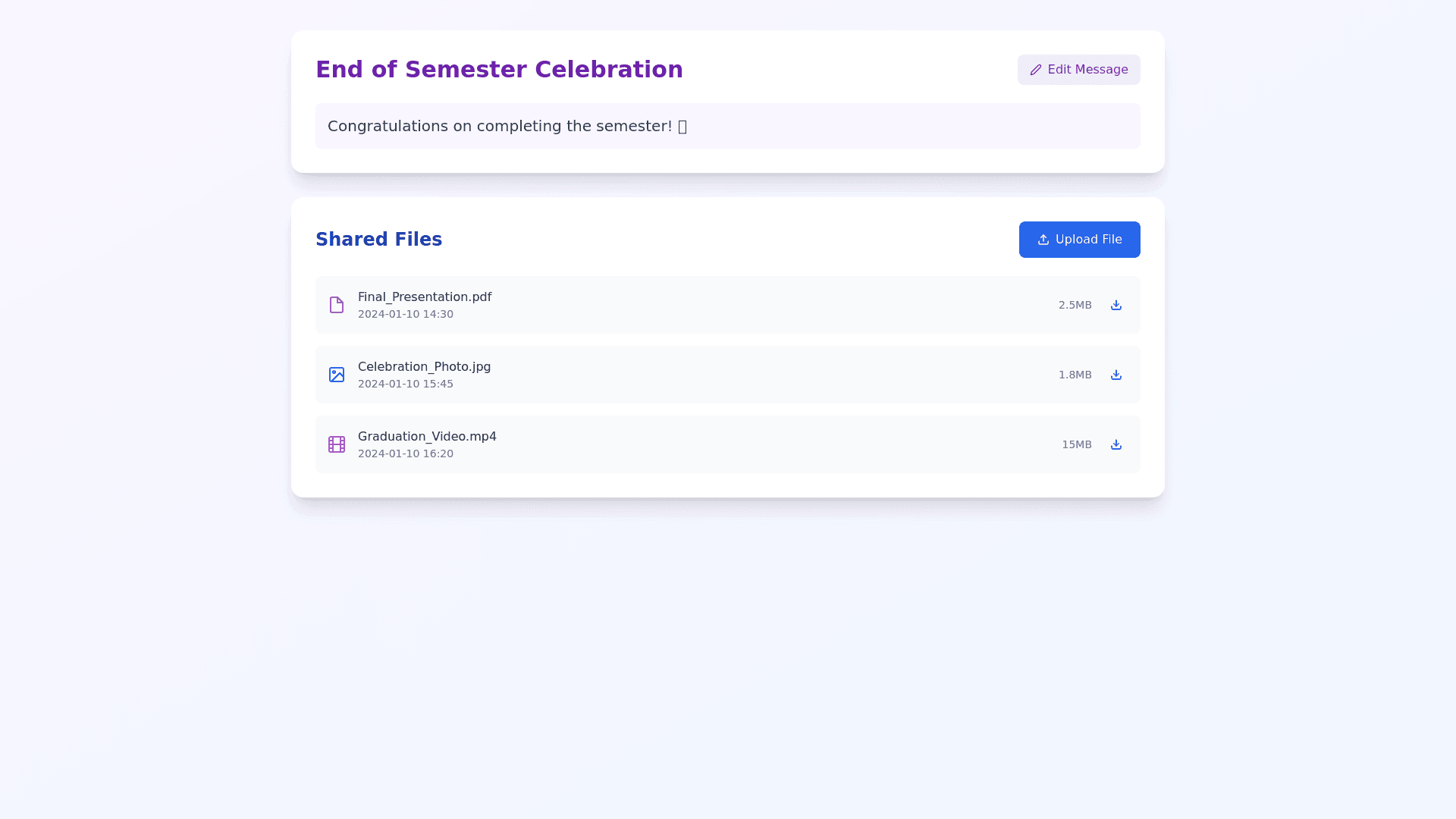Click the pencil icon in Edit Message
The width and height of the screenshot is (1456, 819).
(x=1036, y=70)
